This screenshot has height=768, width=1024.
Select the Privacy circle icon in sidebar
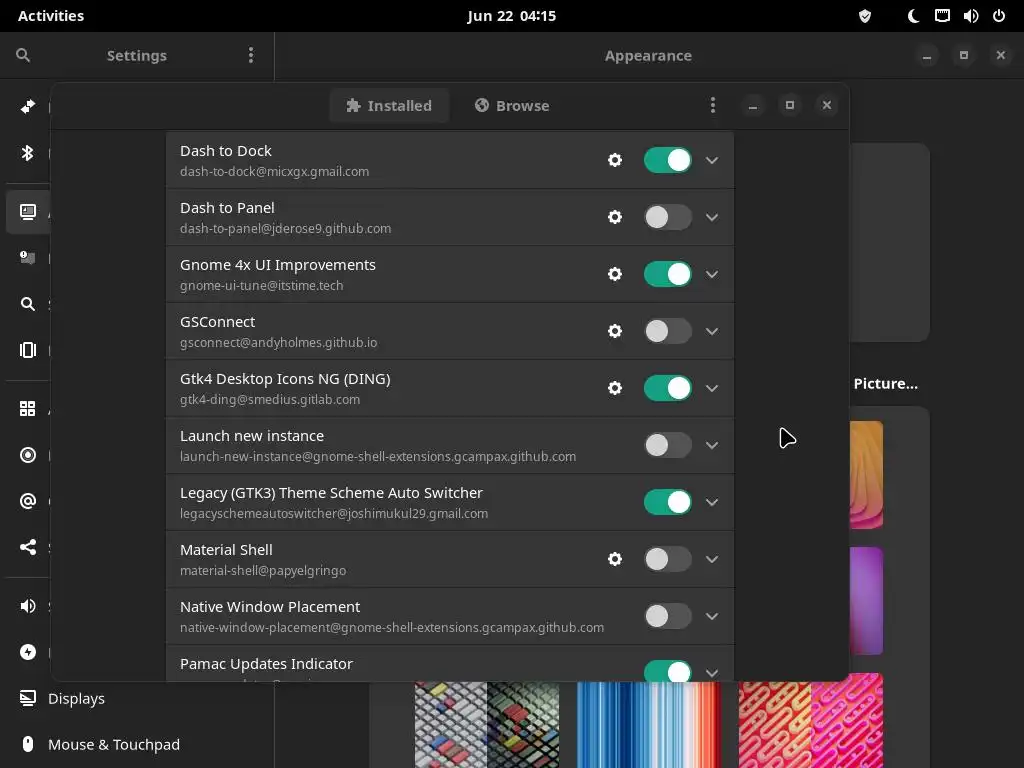point(27,455)
